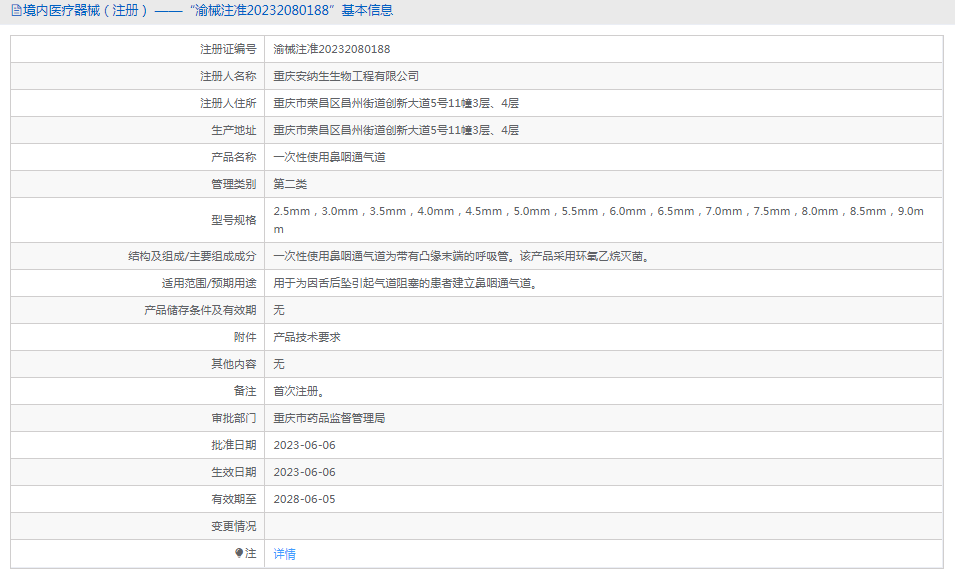Select approving department 重庆市药品监督管理局

pyautogui.click(x=329, y=418)
